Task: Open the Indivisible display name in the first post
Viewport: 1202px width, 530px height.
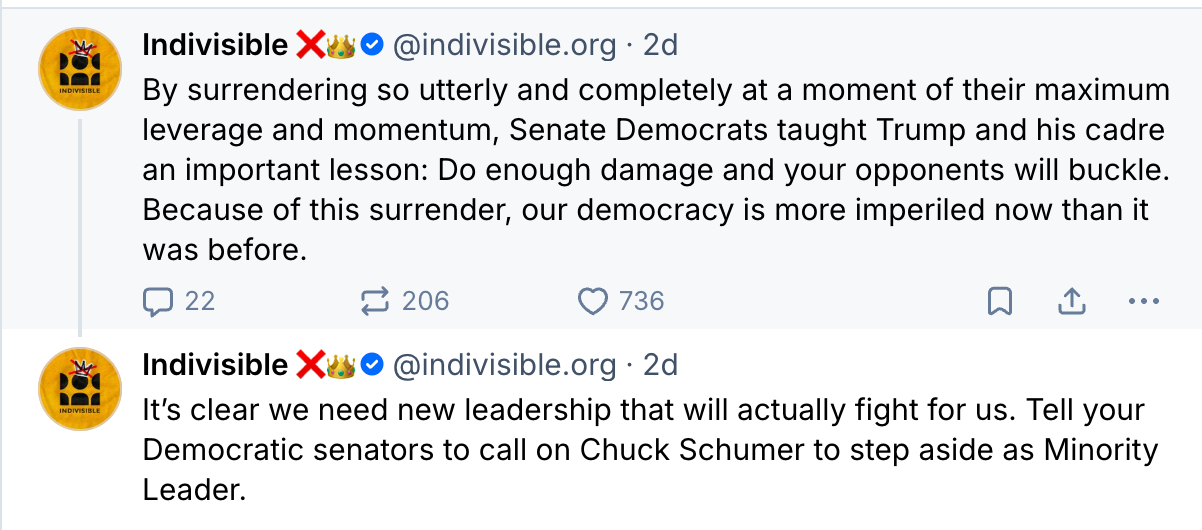Action: [x=215, y=45]
